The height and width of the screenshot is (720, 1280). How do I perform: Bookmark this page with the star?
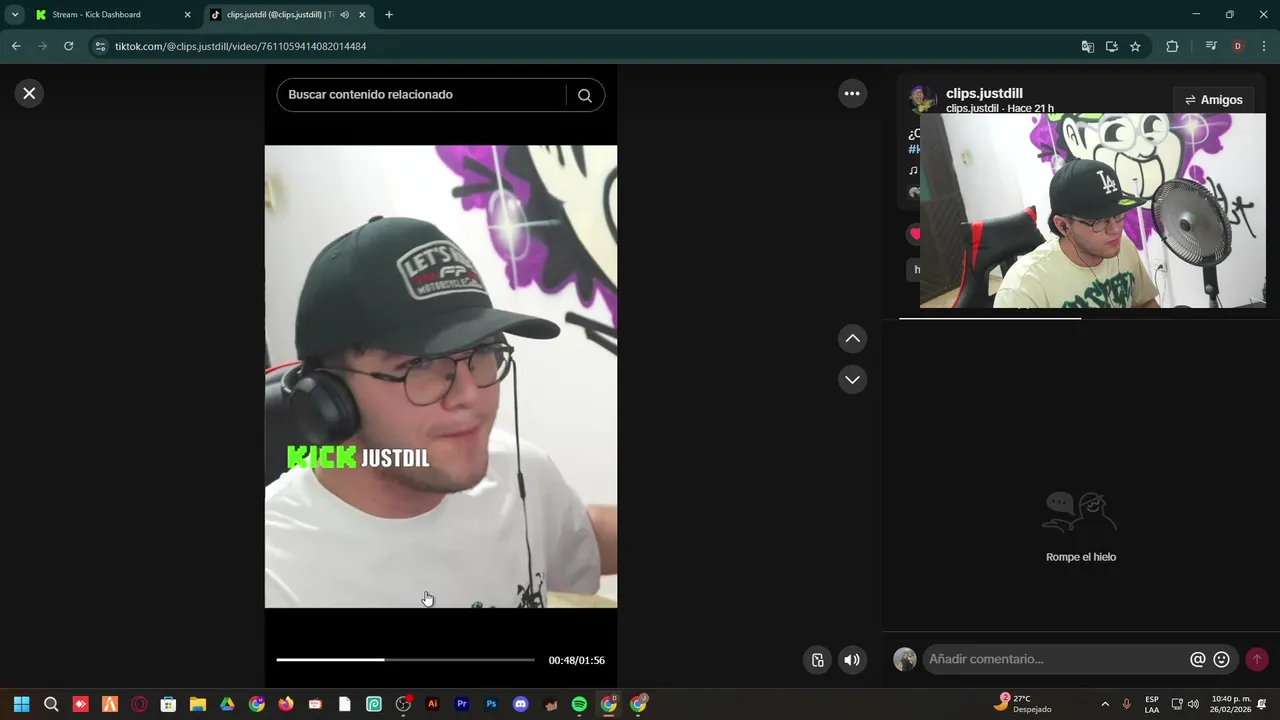coord(1135,46)
